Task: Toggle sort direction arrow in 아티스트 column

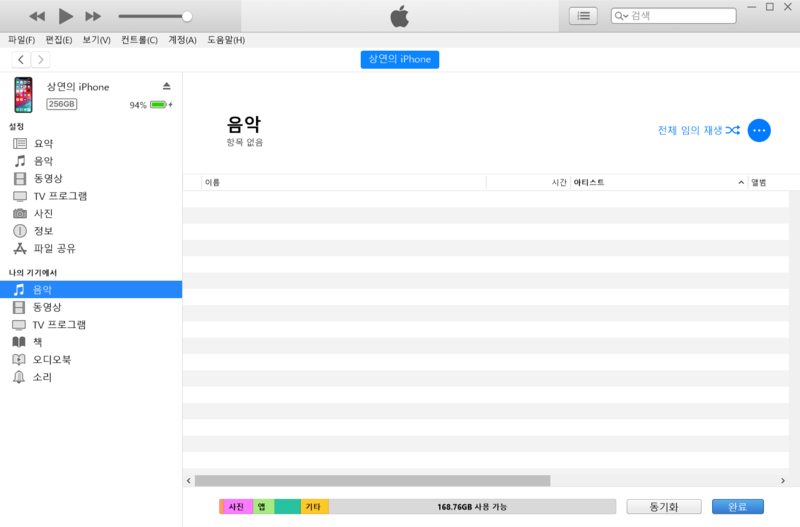Action: pyautogui.click(x=741, y=182)
